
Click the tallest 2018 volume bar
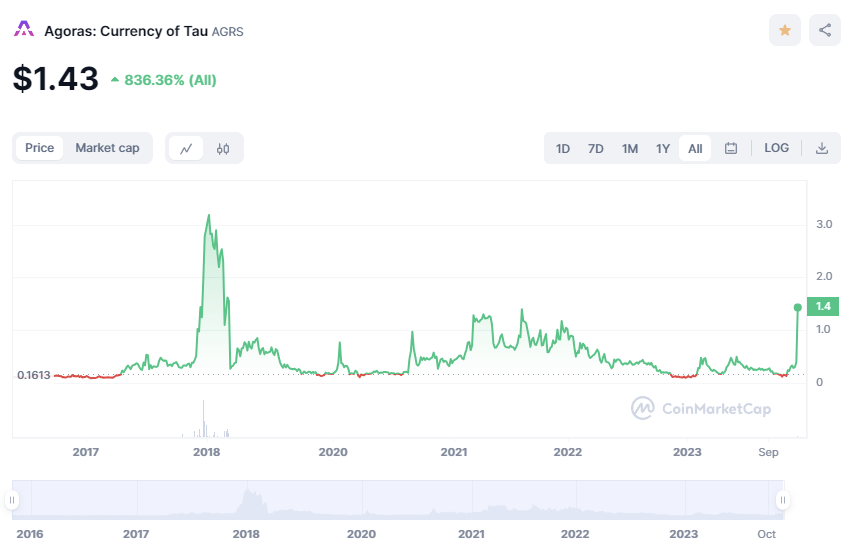[x=204, y=418]
